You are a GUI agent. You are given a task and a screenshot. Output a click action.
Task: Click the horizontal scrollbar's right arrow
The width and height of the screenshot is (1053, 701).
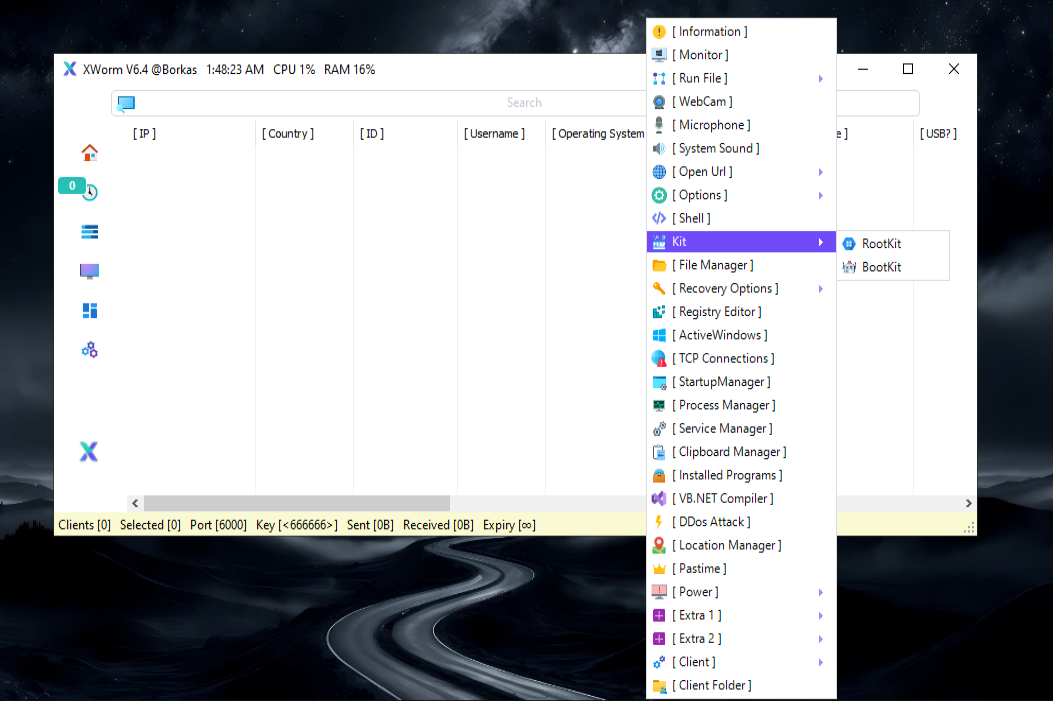click(968, 503)
